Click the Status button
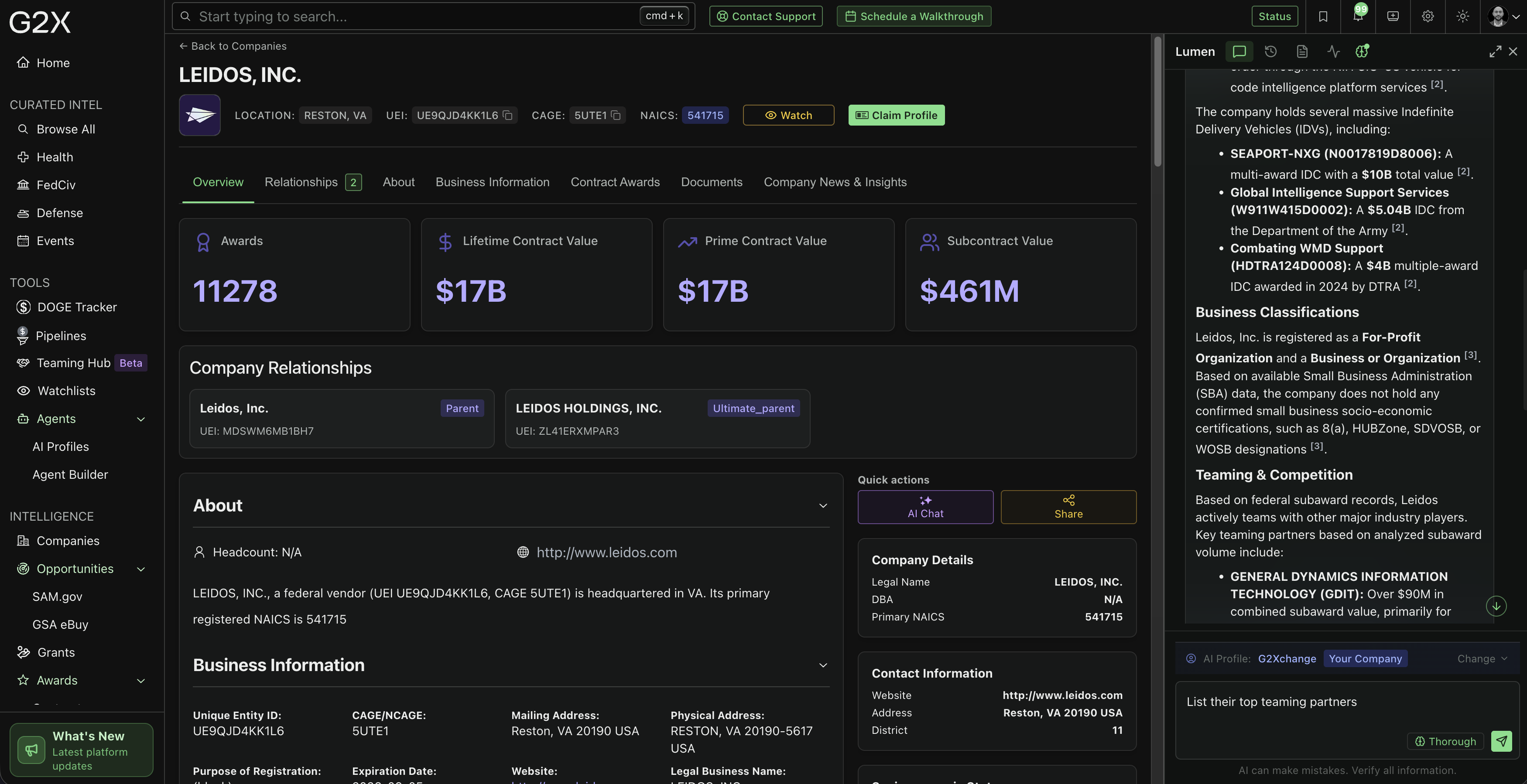1527x784 pixels. (1274, 16)
